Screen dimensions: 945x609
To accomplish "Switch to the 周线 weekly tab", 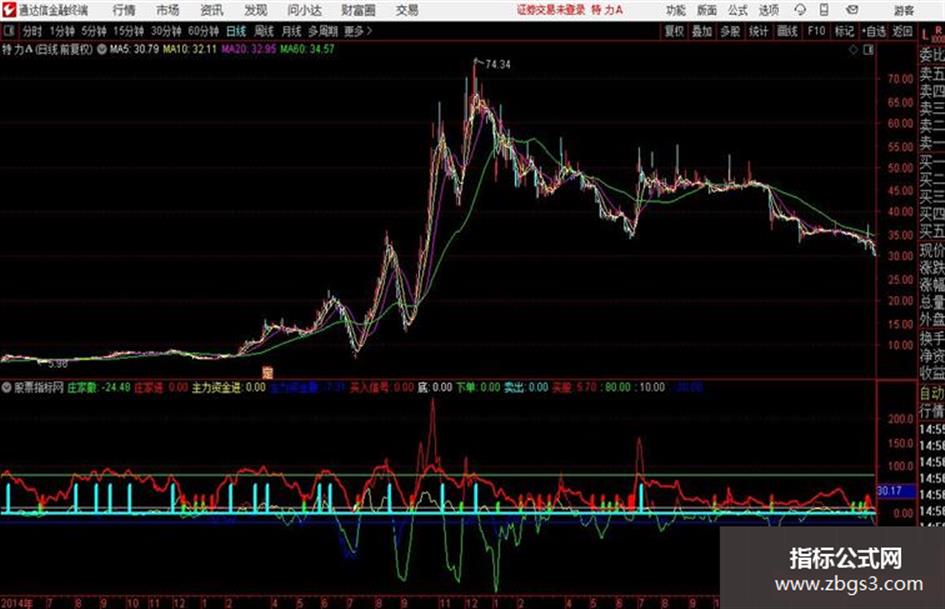I will pyautogui.click(x=263, y=31).
